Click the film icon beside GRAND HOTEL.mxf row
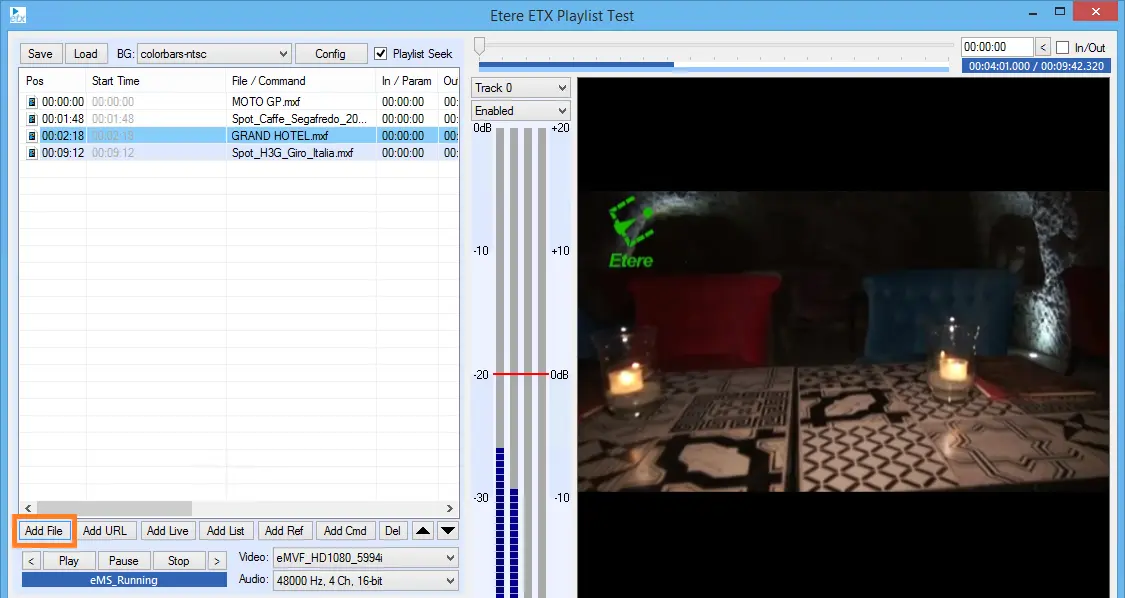 pyautogui.click(x=32, y=136)
